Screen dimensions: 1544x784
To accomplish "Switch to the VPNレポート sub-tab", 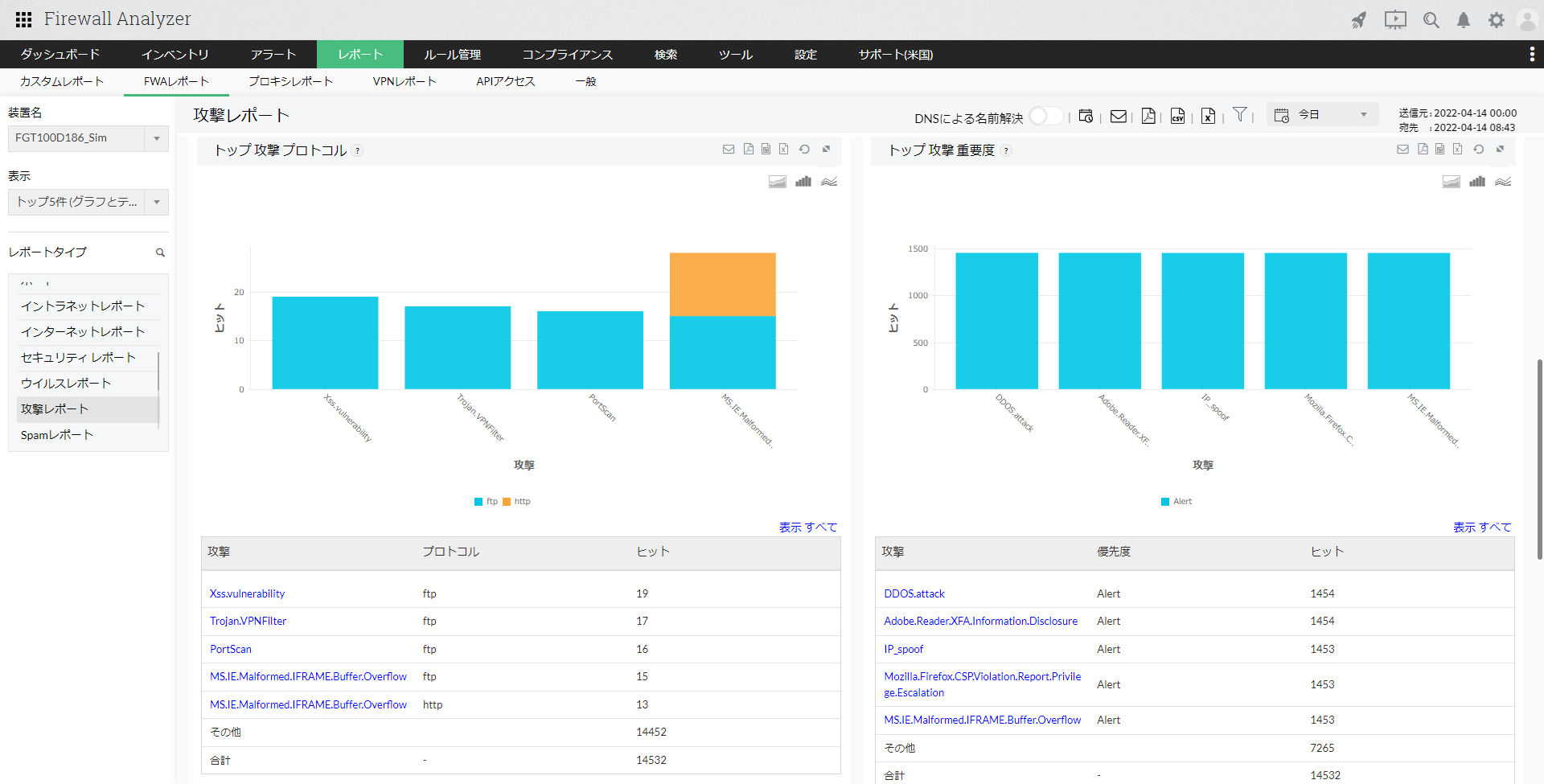I will 404,81.
